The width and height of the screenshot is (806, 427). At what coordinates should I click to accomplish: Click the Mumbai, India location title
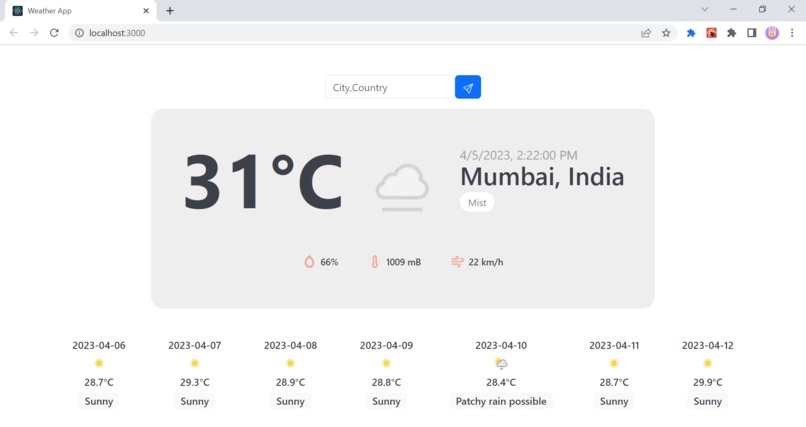pos(542,176)
